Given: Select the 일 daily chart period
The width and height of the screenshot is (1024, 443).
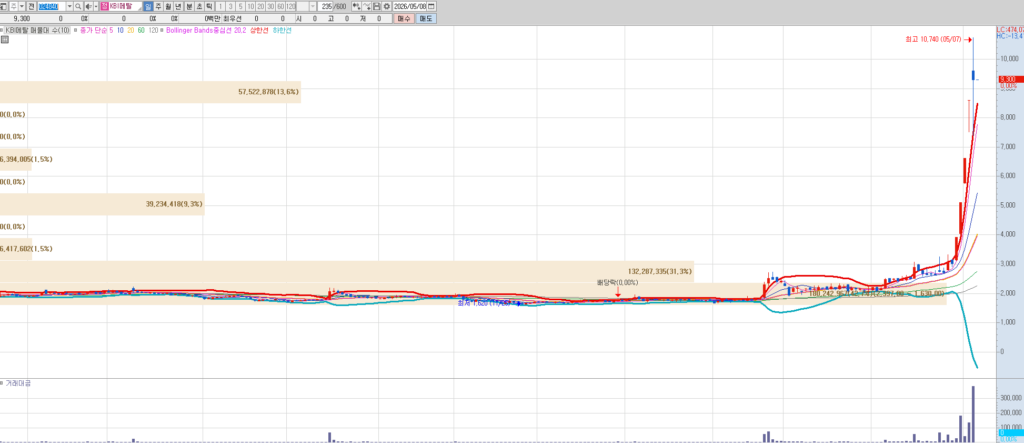Looking at the screenshot, I should (x=148, y=6).
